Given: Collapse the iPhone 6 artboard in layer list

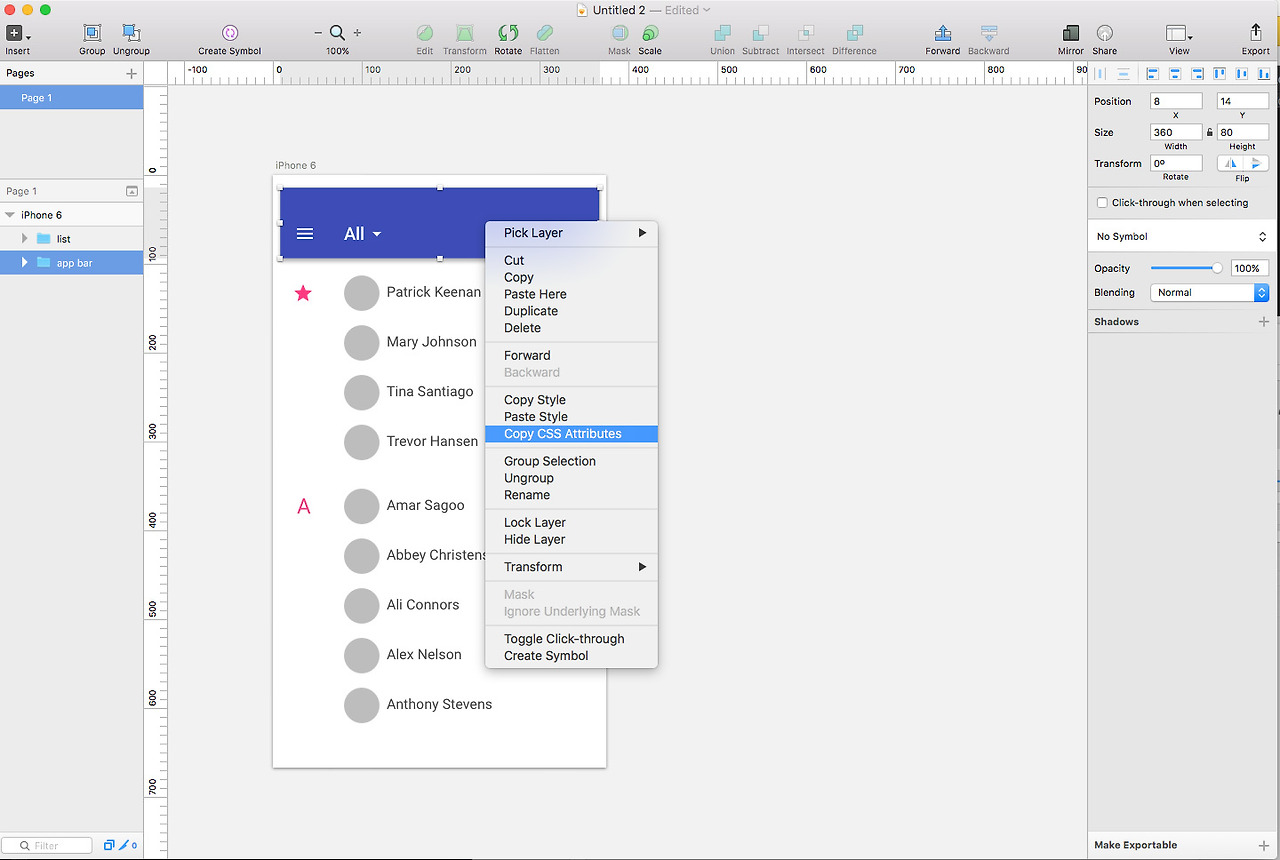Looking at the screenshot, I should click(x=10, y=215).
